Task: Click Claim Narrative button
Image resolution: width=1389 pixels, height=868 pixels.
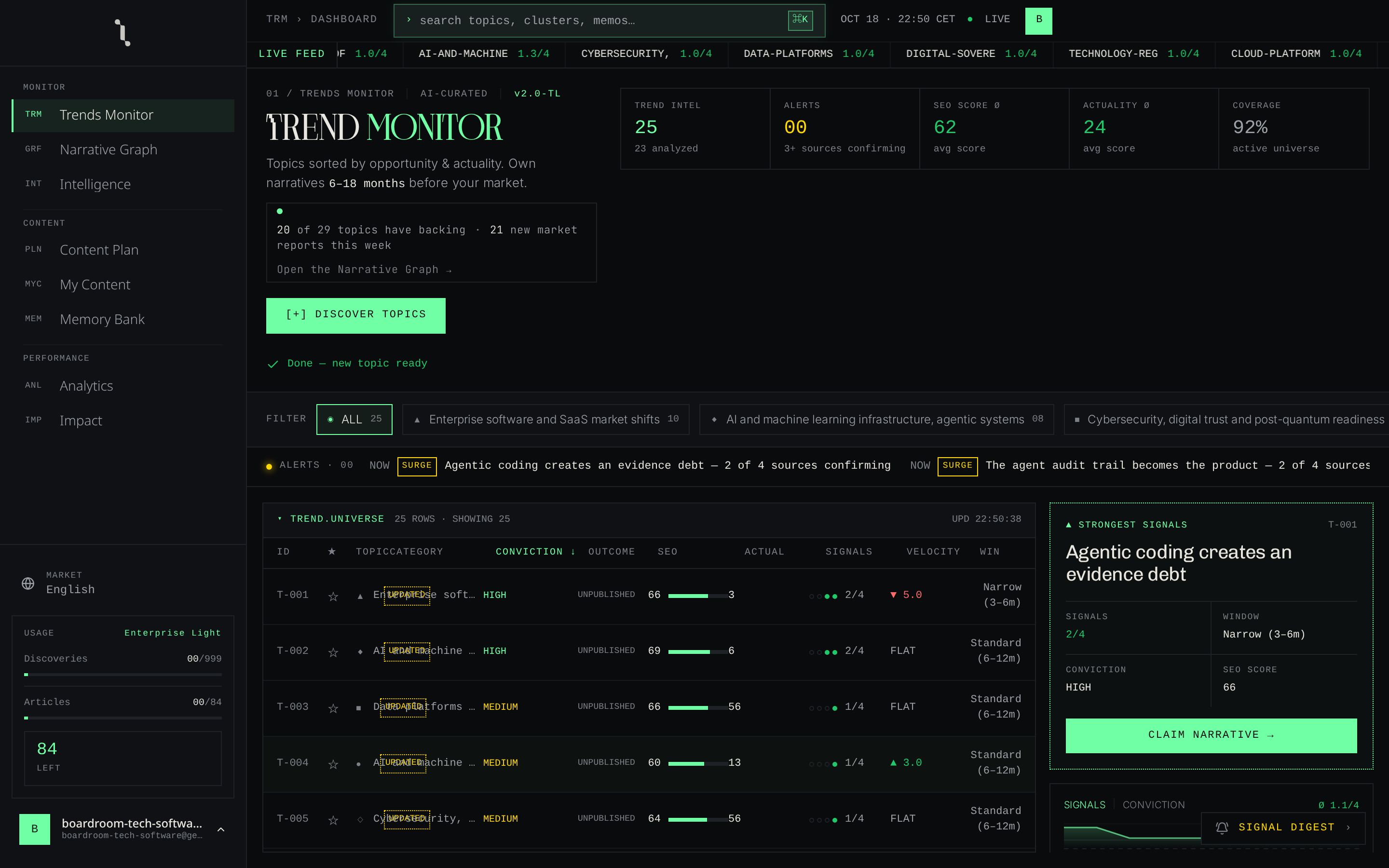Action: coord(1211,735)
